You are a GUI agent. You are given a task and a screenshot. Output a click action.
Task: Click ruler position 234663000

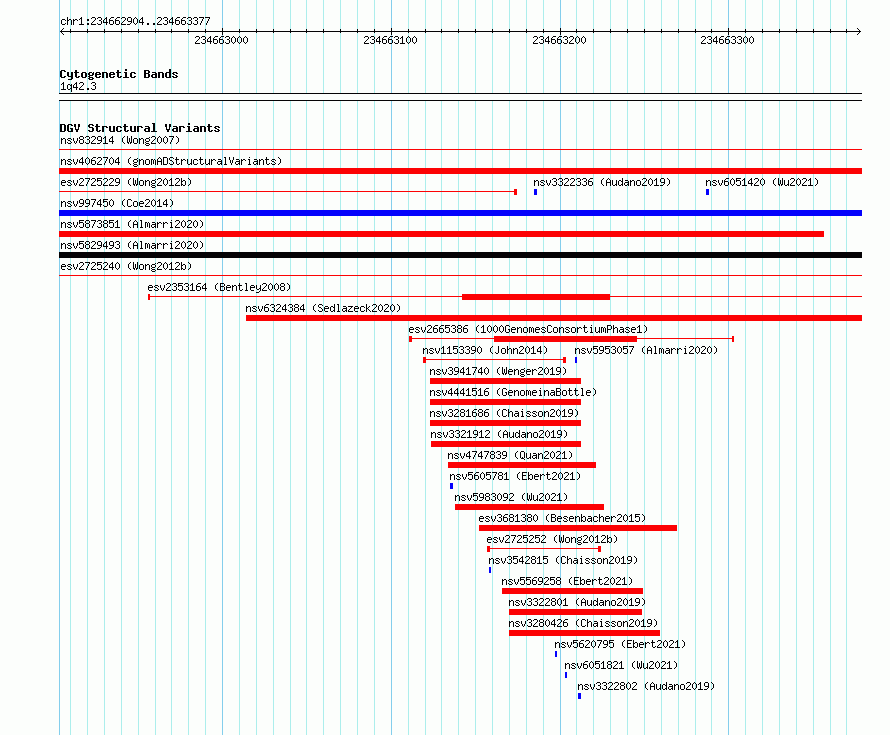tap(221, 40)
